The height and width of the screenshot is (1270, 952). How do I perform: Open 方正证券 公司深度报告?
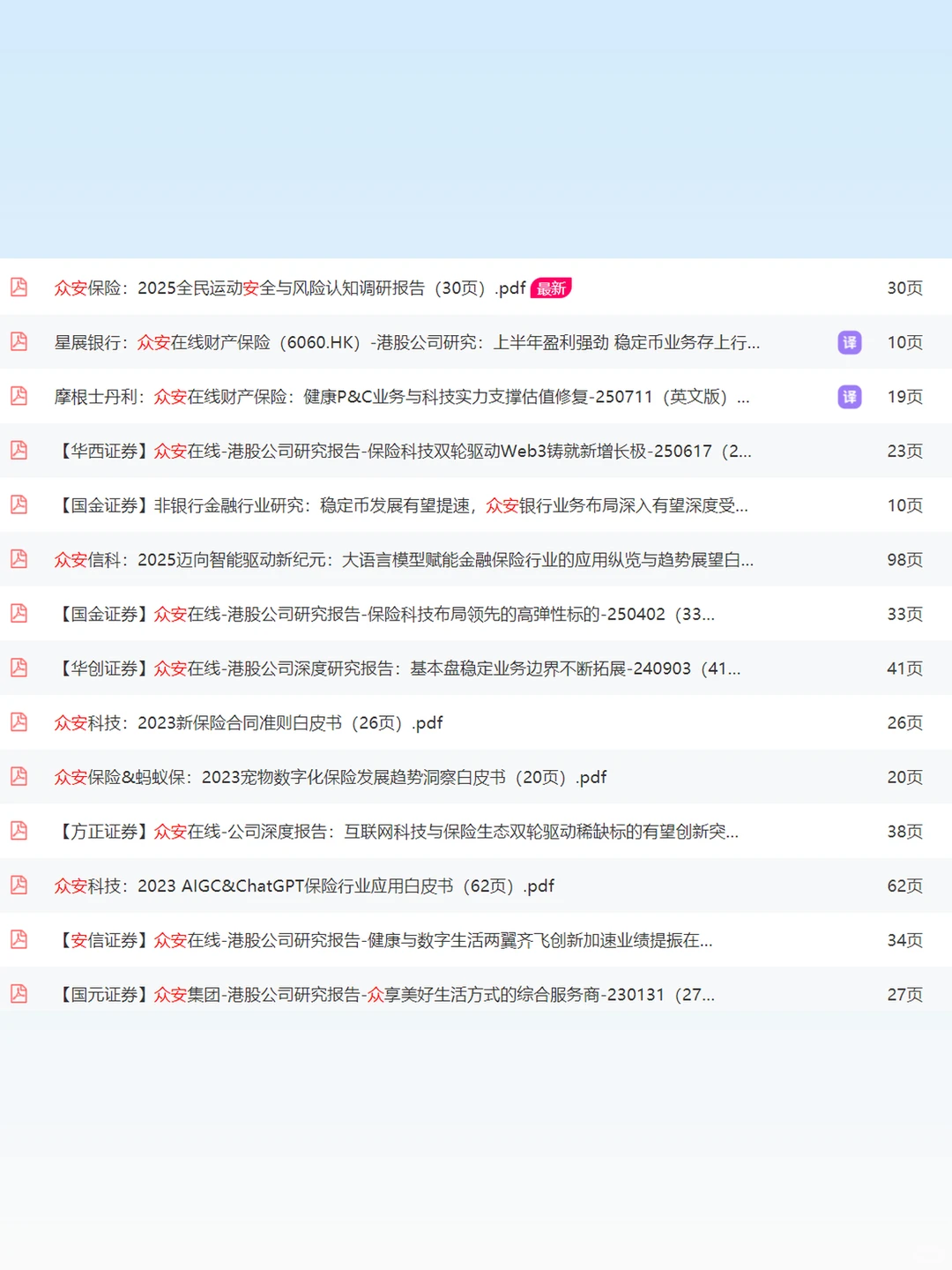click(x=397, y=831)
